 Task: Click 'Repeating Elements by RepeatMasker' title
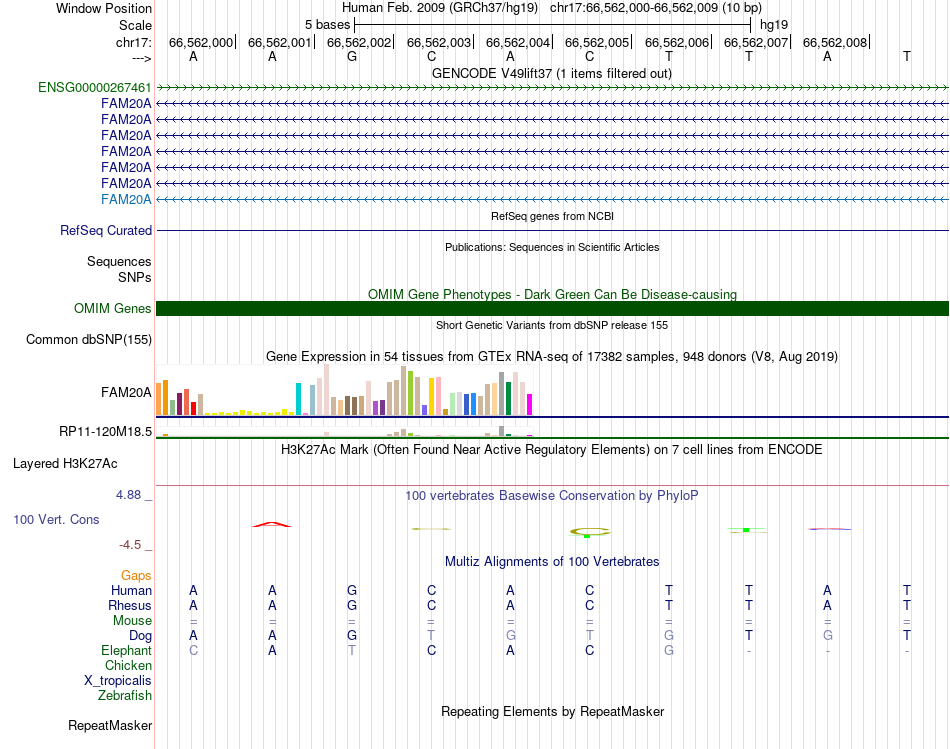tap(552, 711)
